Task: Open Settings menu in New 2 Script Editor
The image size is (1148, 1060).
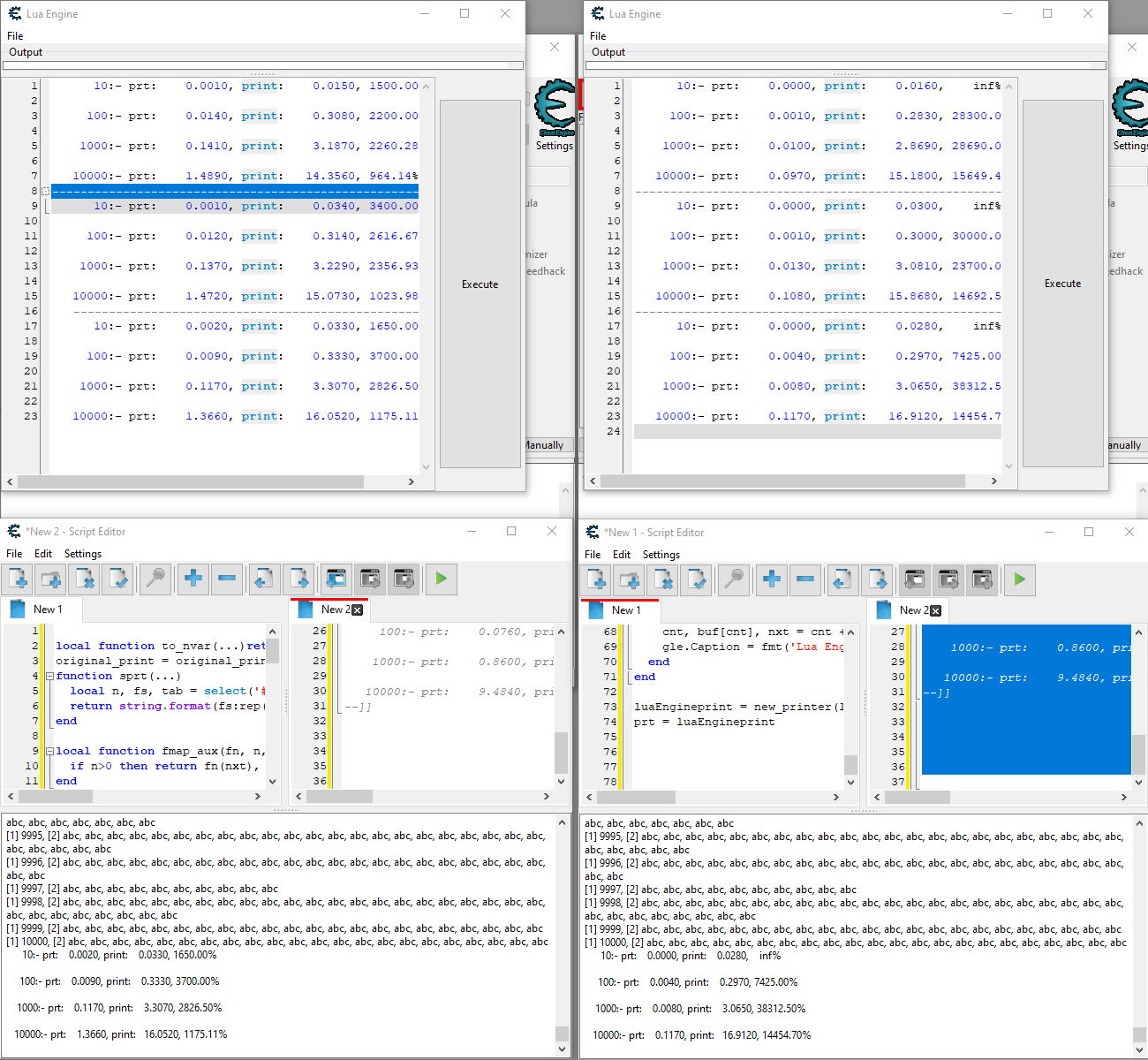Action: [x=83, y=554]
